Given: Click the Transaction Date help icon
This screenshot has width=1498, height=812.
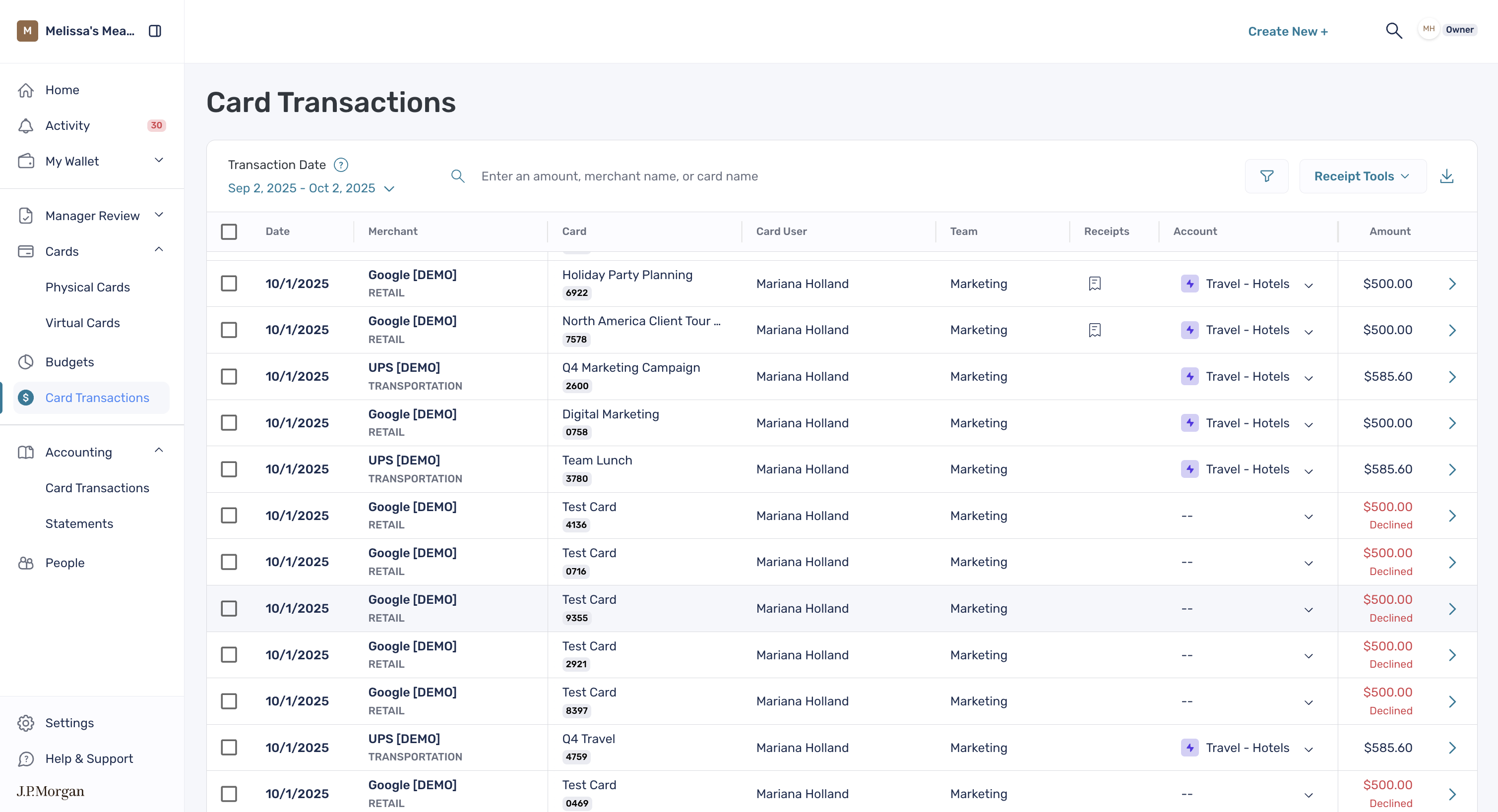Looking at the screenshot, I should pyautogui.click(x=341, y=165).
